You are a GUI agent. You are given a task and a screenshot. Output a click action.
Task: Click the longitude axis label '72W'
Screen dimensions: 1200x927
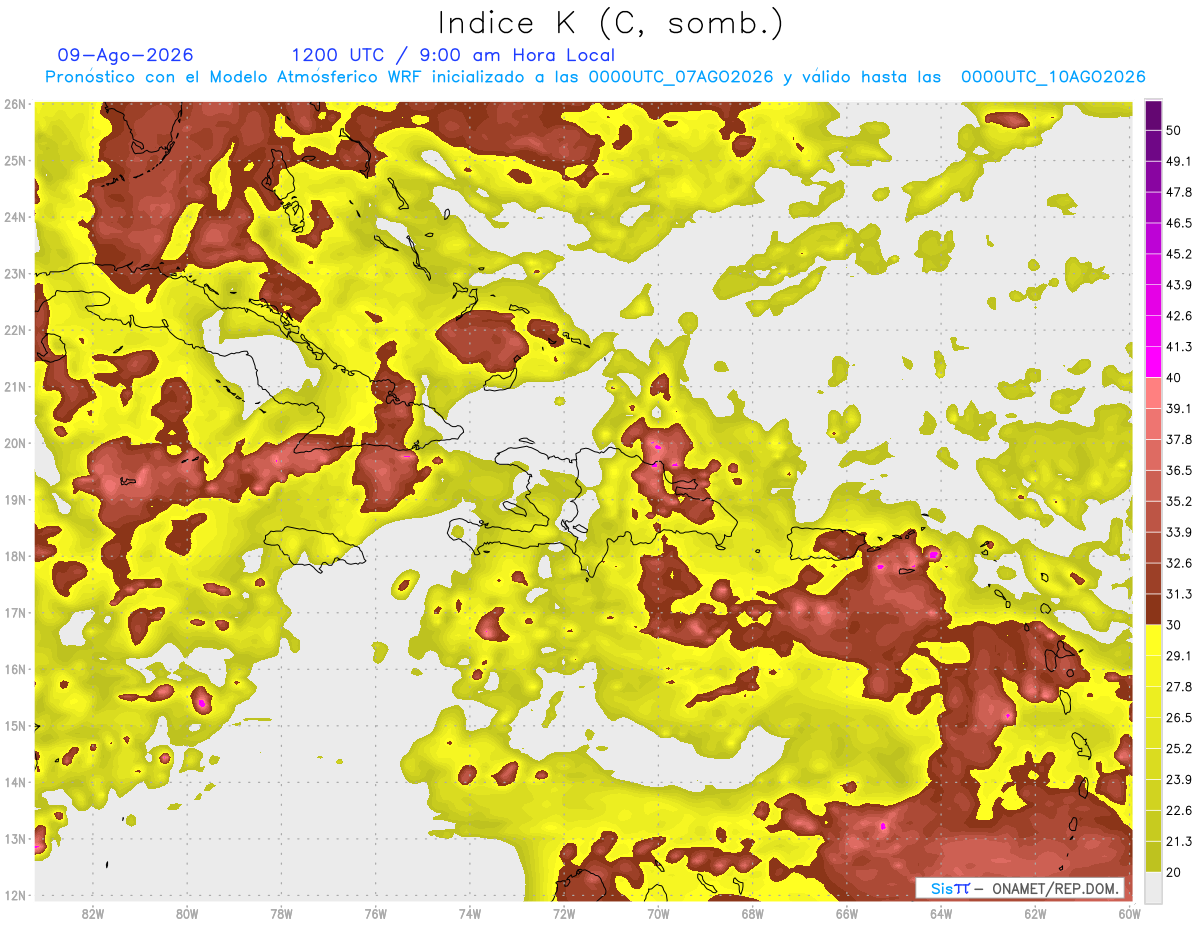[564, 913]
